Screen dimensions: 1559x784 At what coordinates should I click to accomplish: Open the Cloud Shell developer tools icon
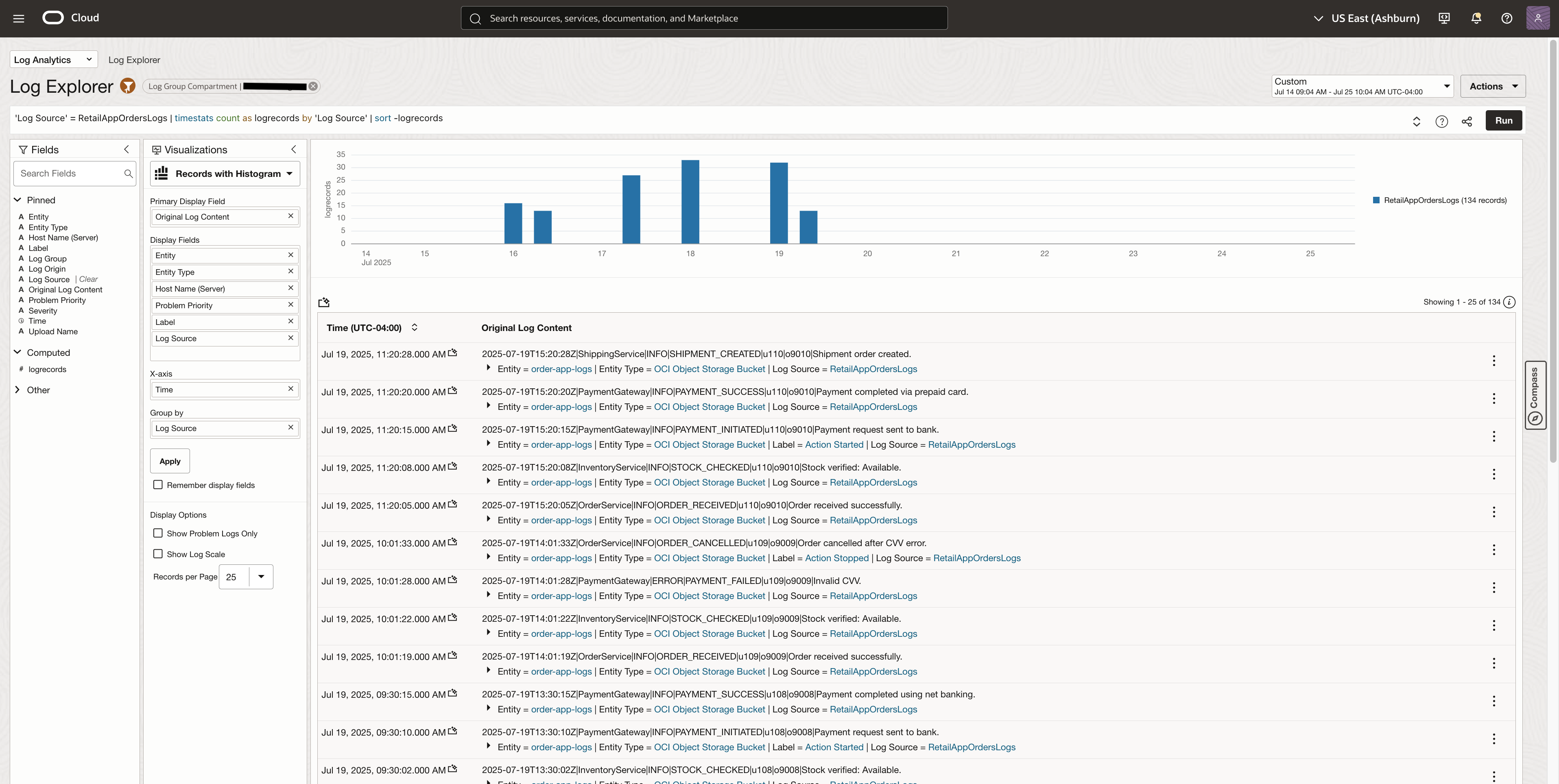pyautogui.click(x=1444, y=18)
